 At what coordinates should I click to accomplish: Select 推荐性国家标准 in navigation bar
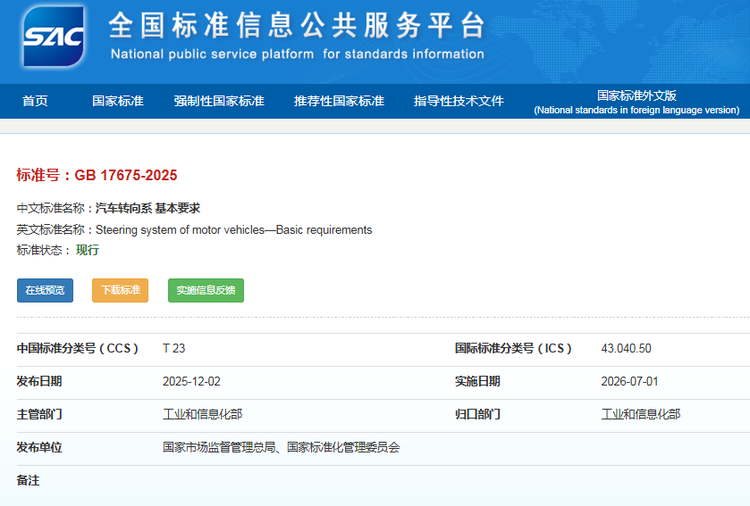tap(339, 101)
